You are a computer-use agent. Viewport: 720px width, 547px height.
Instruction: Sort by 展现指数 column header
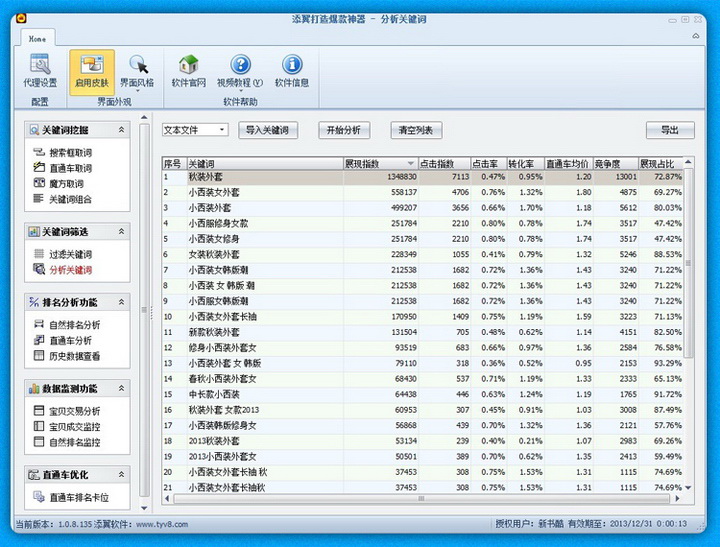(x=380, y=164)
